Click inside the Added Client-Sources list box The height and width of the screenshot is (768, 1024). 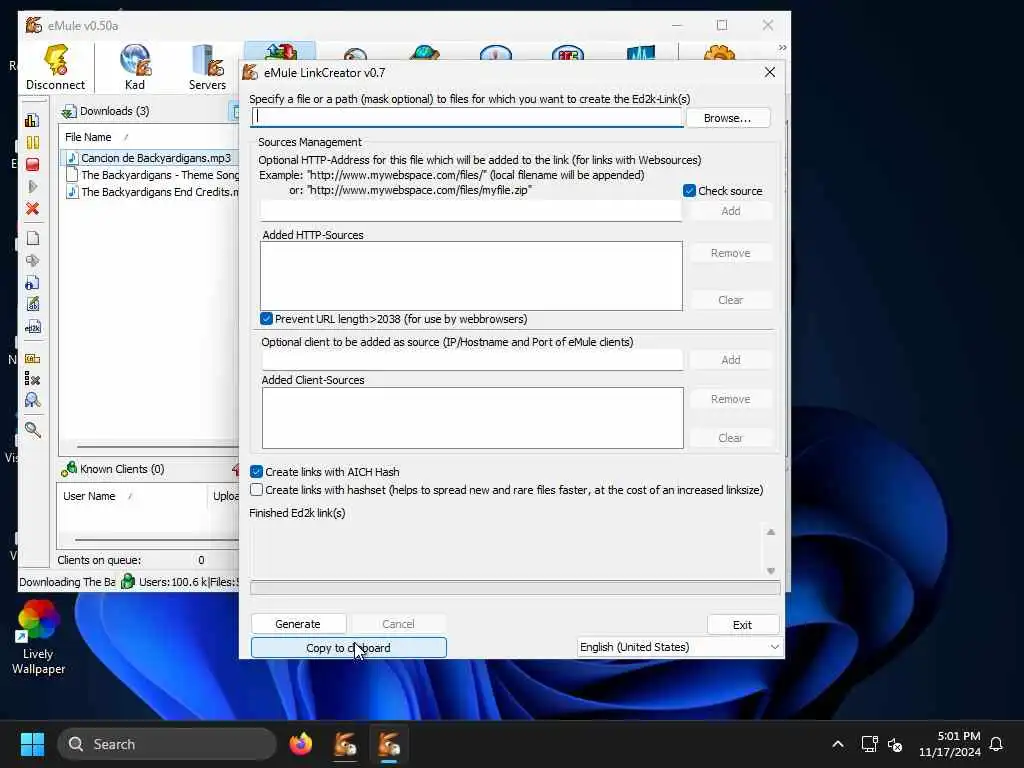click(x=473, y=418)
